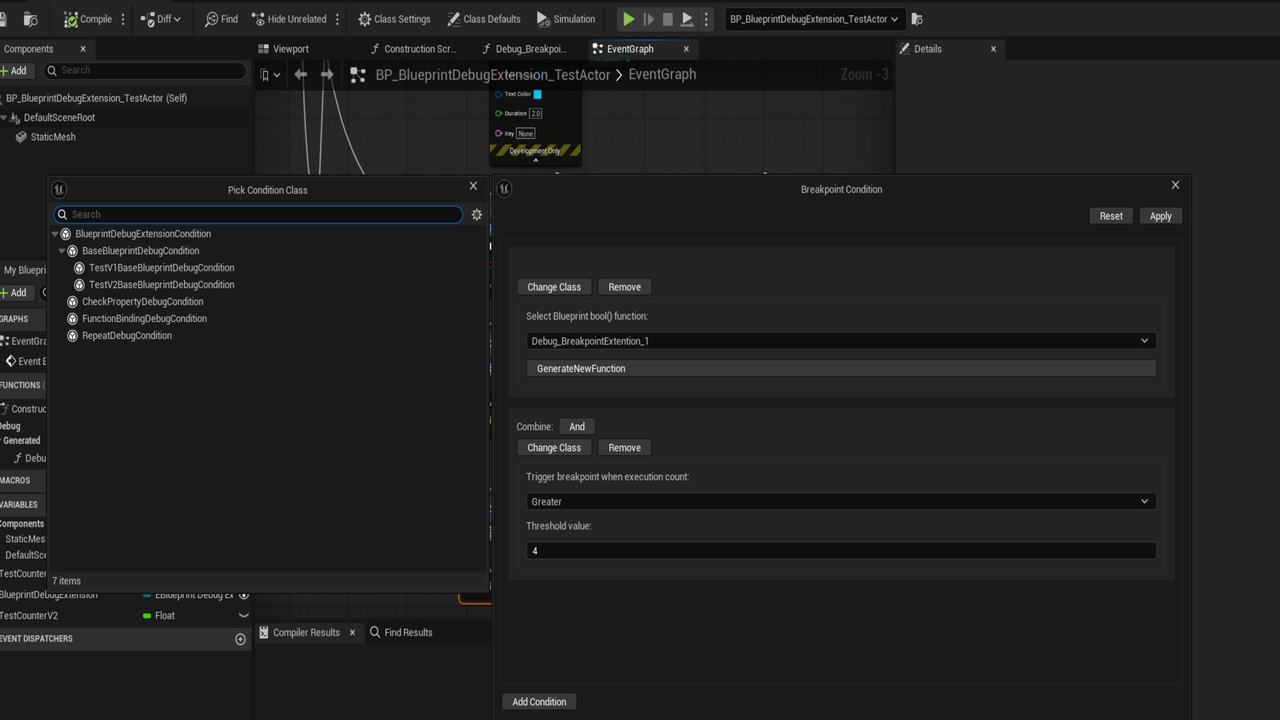Image resolution: width=1280 pixels, height=720 pixels.
Task: Click the Text Color swatch on the node
Action: coord(537,94)
